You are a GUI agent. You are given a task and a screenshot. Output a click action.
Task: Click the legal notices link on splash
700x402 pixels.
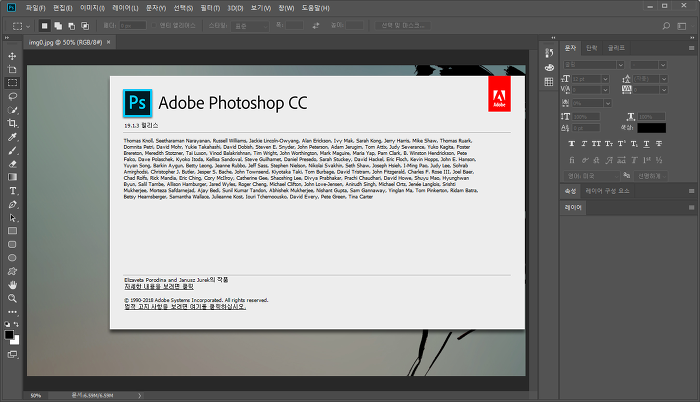coord(185,307)
